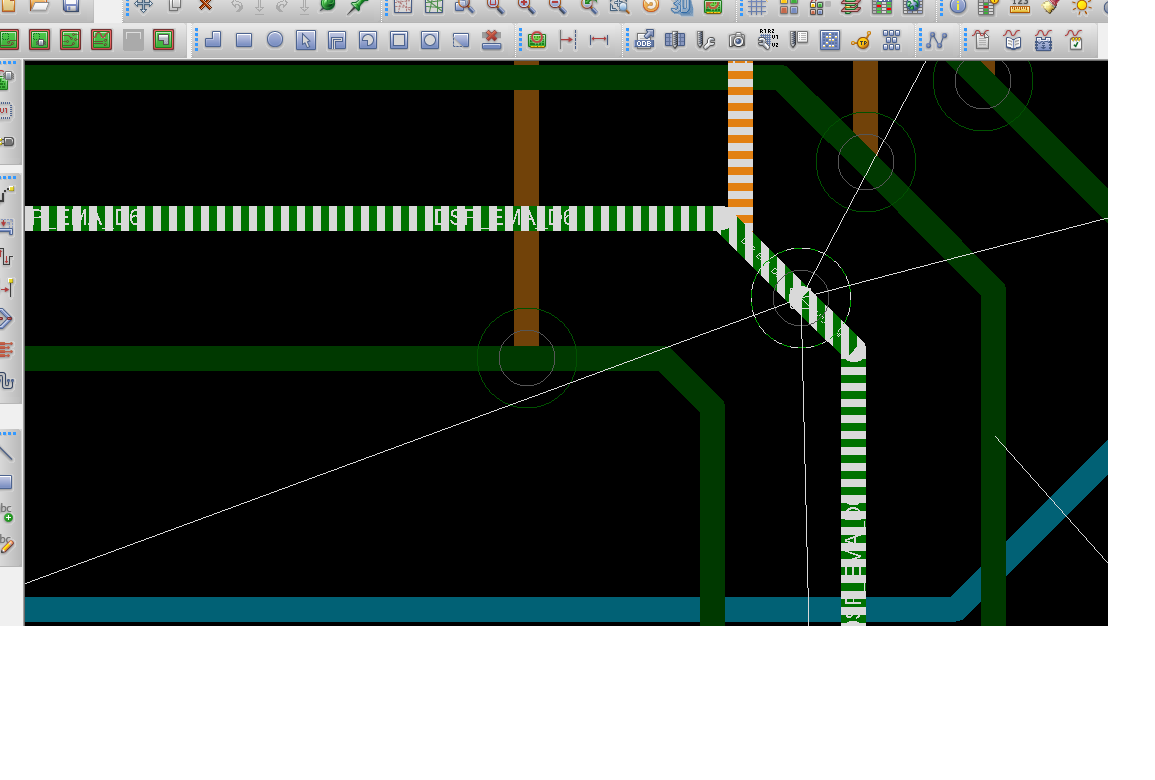The height and width of the screenshot is (780, 1155).
Task: Click the zigzag graph nodes icon
Action: [936, 40]
